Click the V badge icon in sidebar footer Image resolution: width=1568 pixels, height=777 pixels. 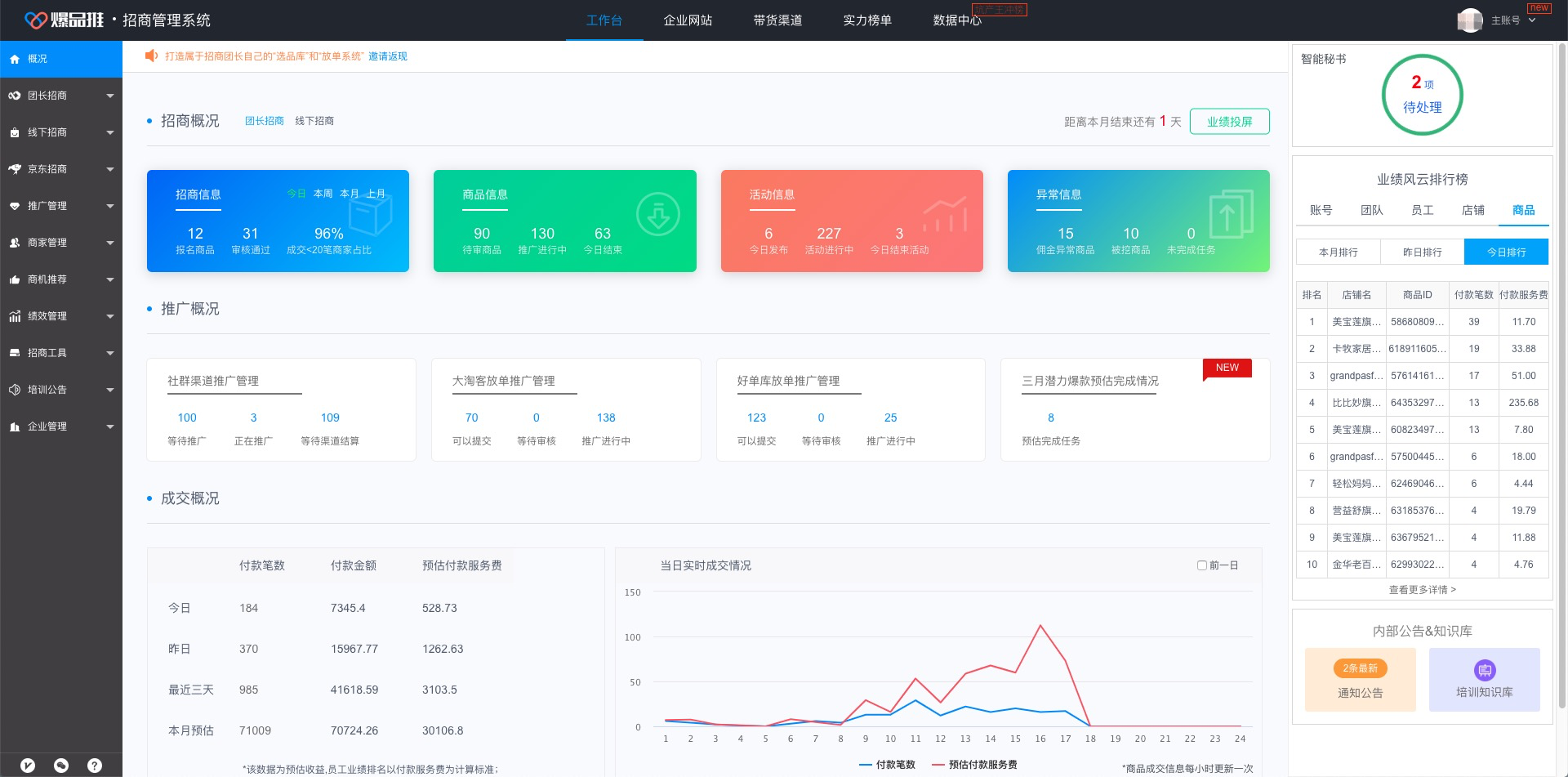point(28,766)
